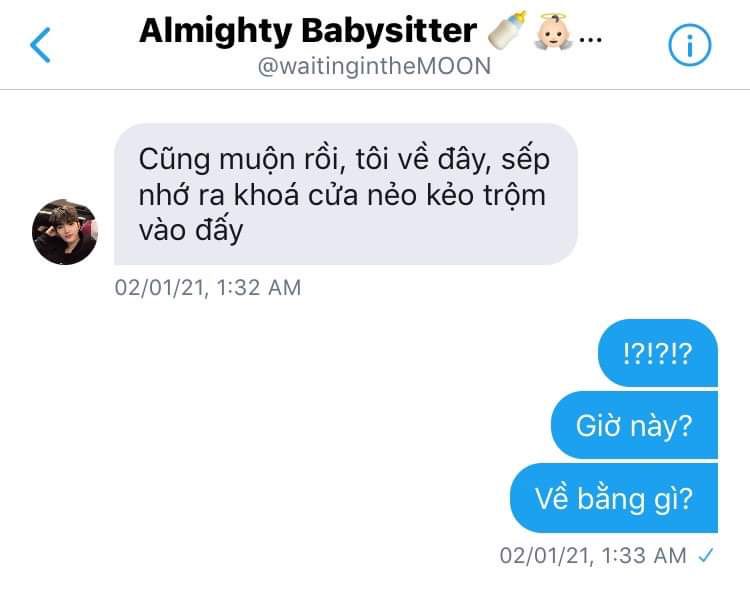
Task: Tap the delivered checkmark beside 1:33 AM
Action: 706,556
